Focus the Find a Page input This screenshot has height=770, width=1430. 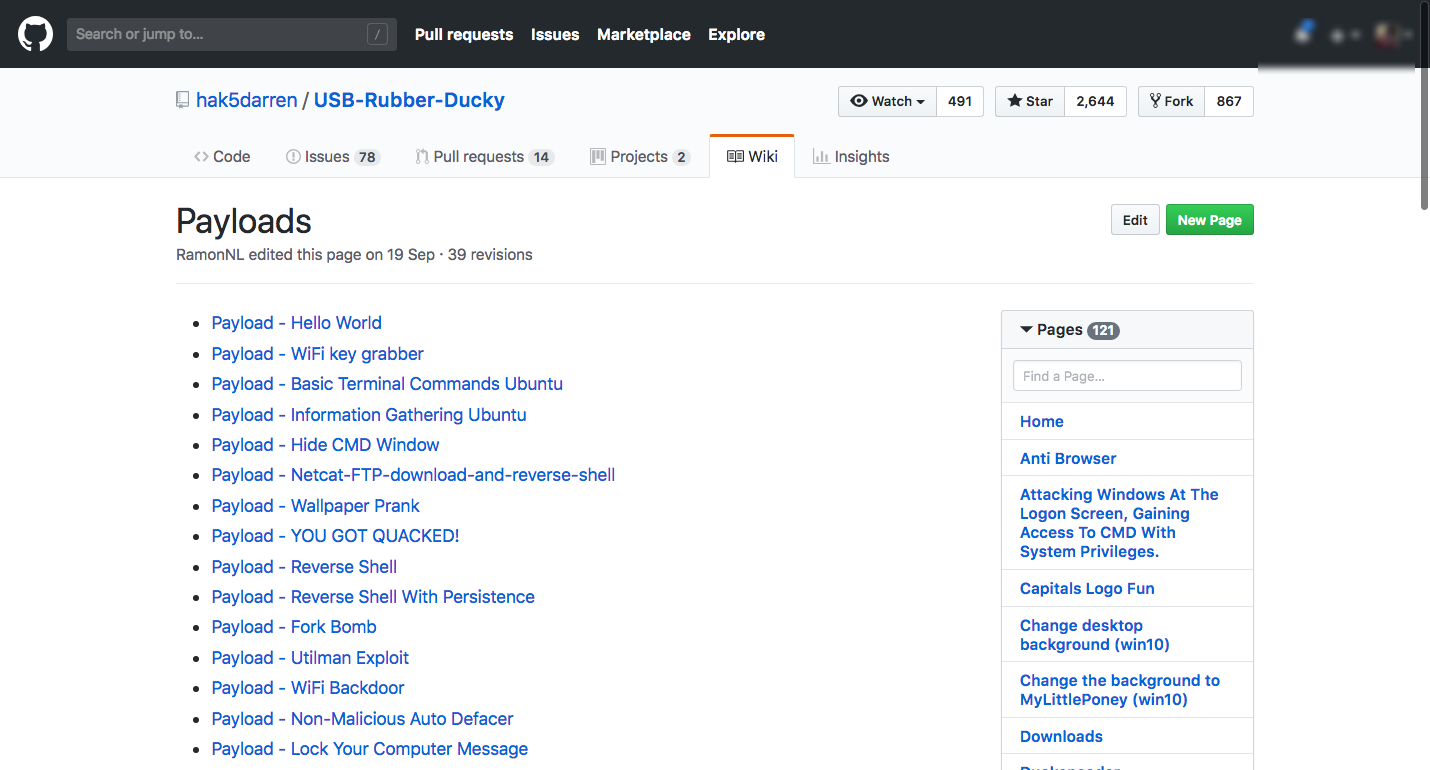[1127, 376]
